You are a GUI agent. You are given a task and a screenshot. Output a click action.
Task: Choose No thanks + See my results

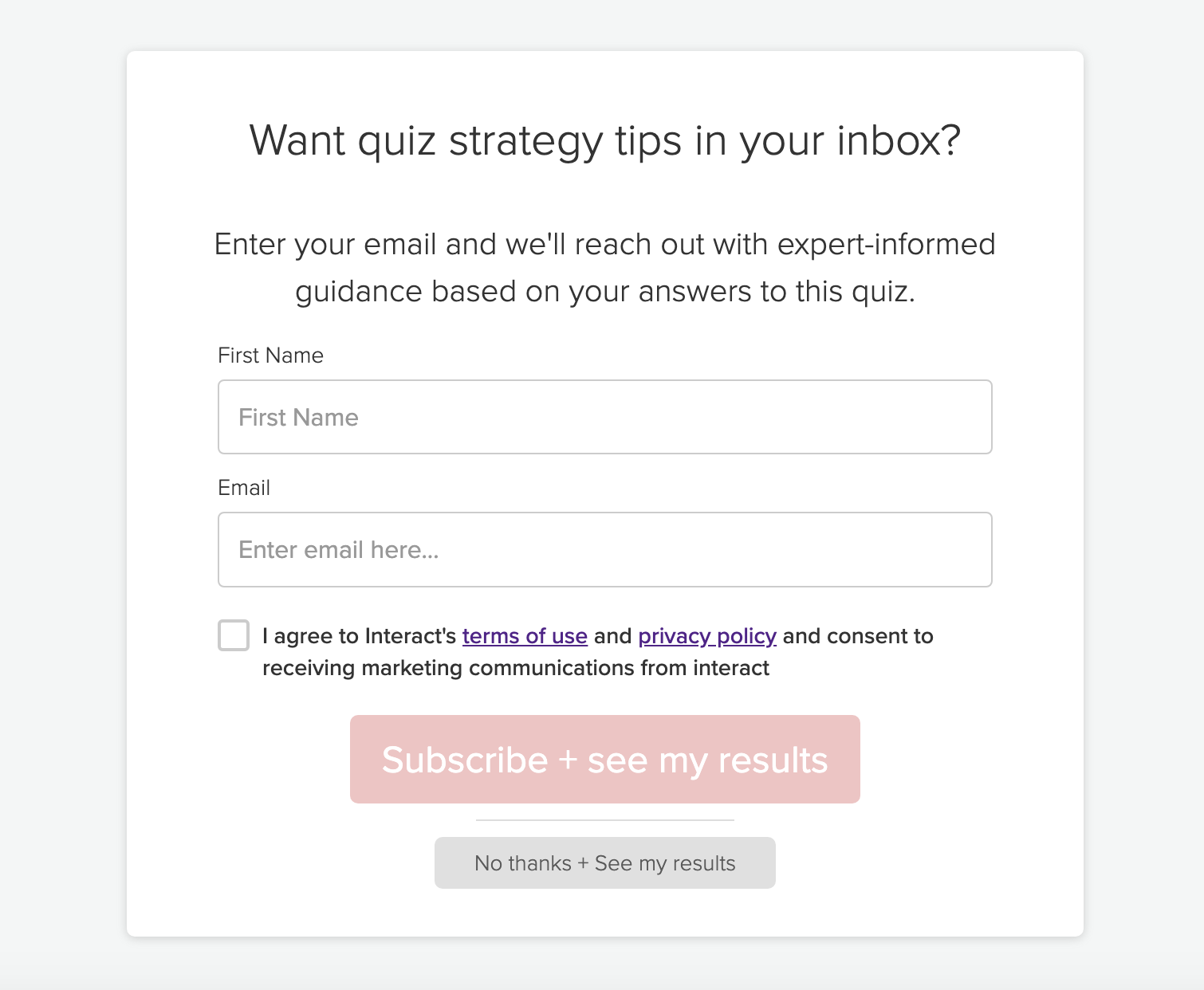tap(604, 862)
